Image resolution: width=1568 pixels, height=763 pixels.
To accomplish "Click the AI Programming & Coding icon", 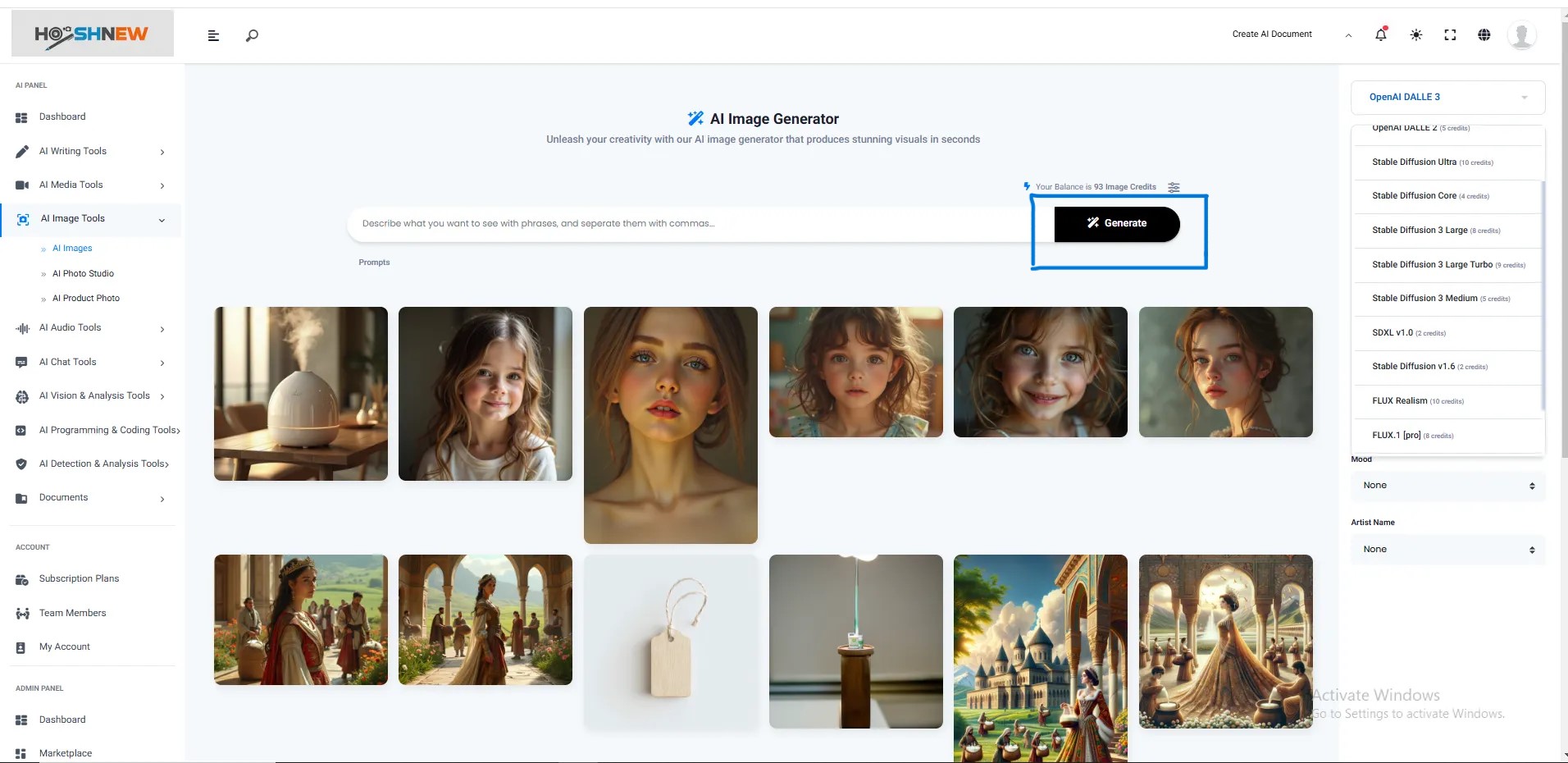I will coord(22,431).
